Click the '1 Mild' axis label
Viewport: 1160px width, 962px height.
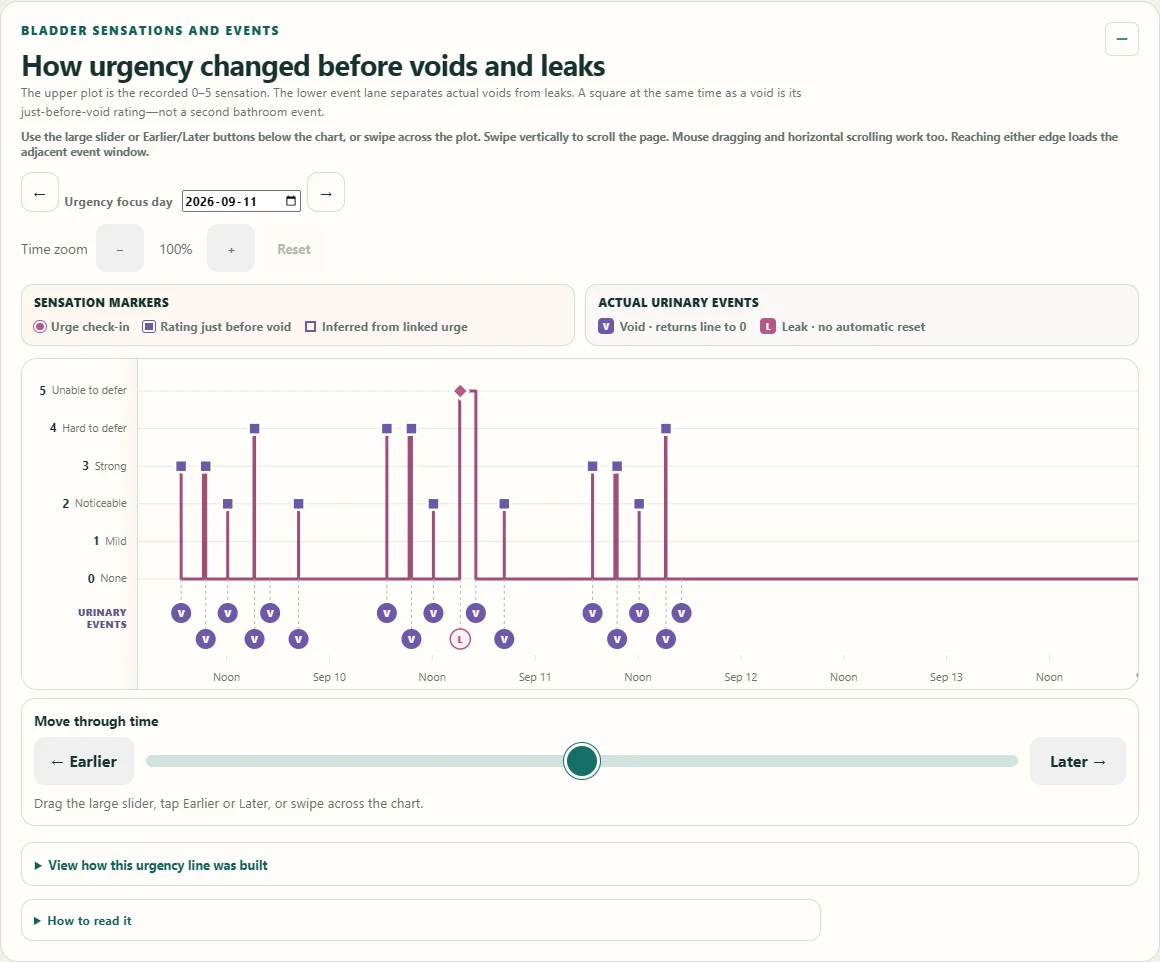pos(109,541)
